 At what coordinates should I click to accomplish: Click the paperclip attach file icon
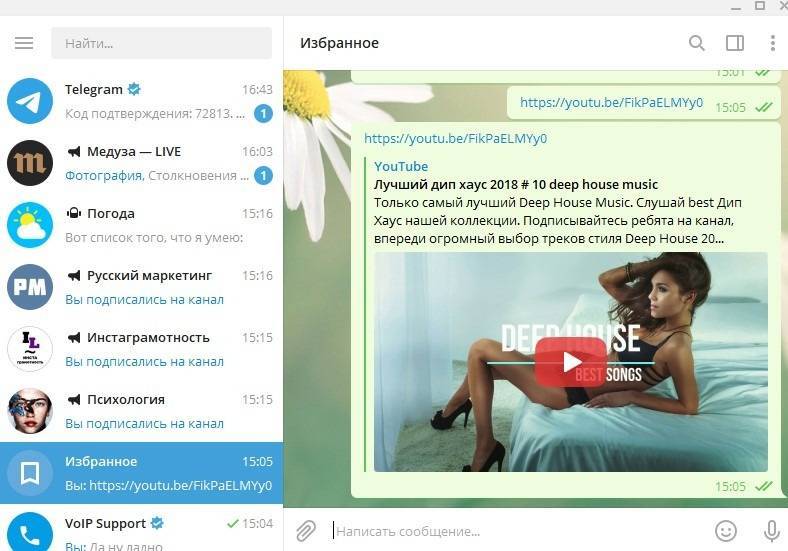coord(306,531)
